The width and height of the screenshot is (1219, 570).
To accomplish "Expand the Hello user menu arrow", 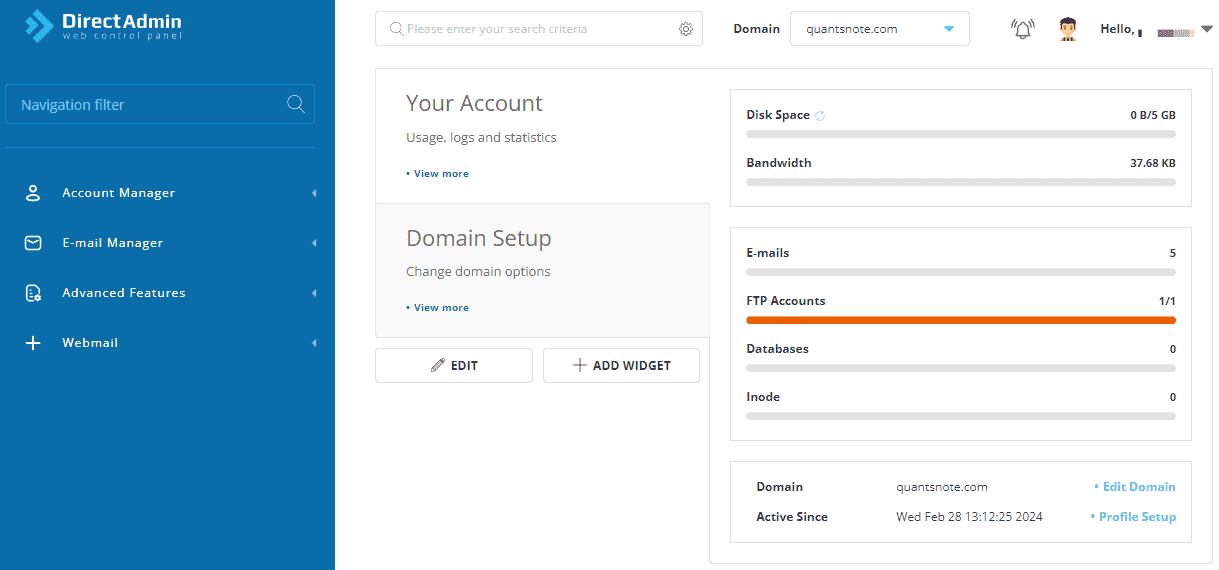I will pyautogui.click(x=1206, y=29).
